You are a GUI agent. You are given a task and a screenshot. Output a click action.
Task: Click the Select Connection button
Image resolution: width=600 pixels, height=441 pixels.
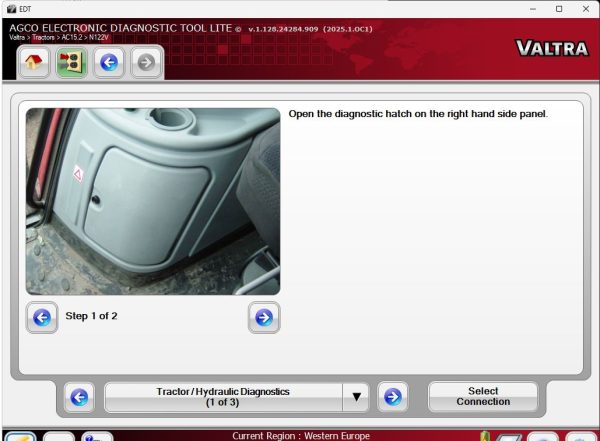483,397
